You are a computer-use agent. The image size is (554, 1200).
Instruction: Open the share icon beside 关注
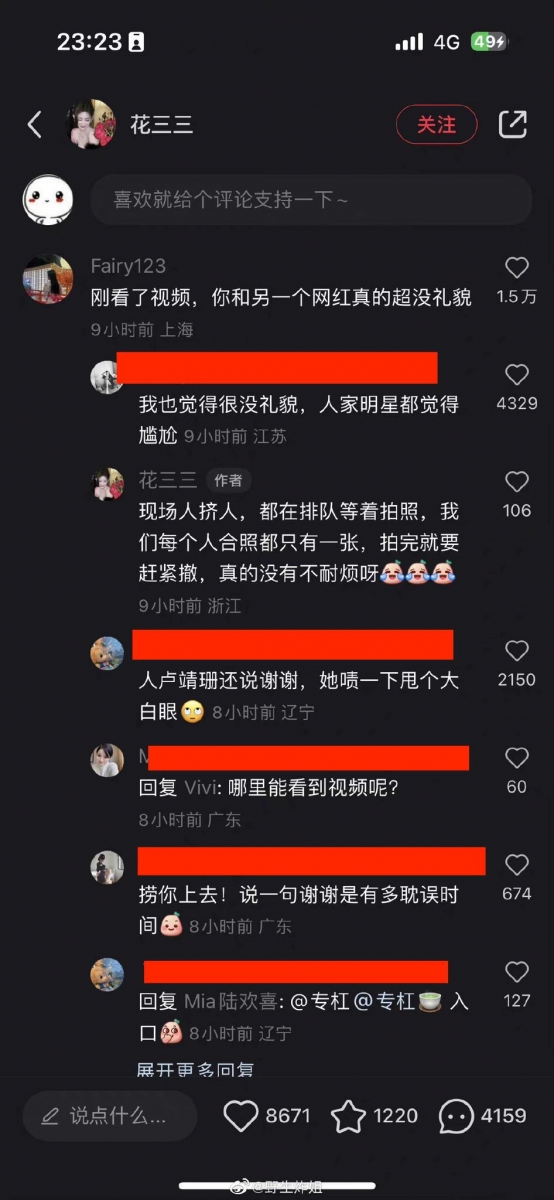point(512,124)
